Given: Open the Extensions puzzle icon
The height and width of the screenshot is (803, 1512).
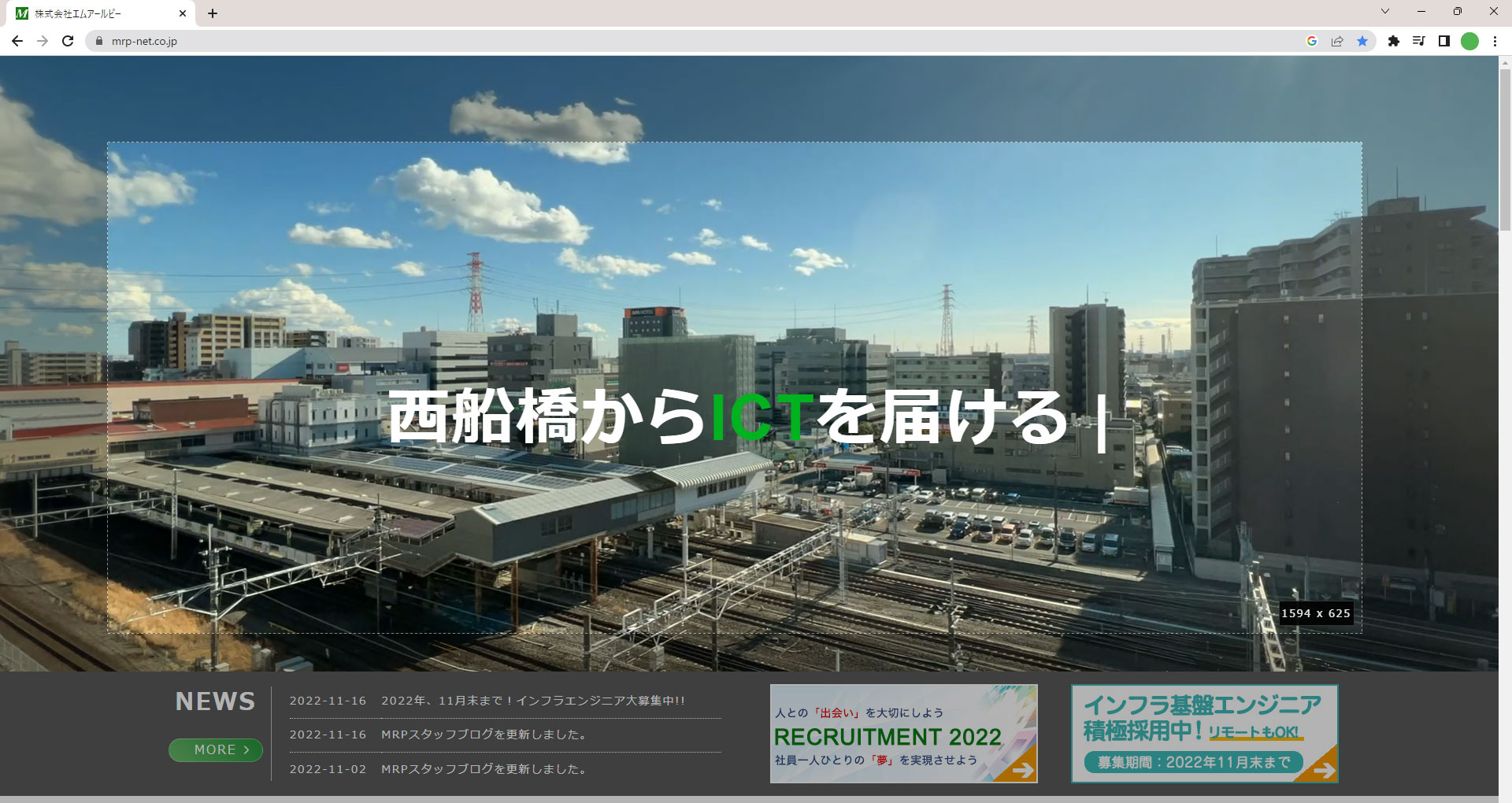Looking at the screenshot, I should click(x=1394, y=41).
